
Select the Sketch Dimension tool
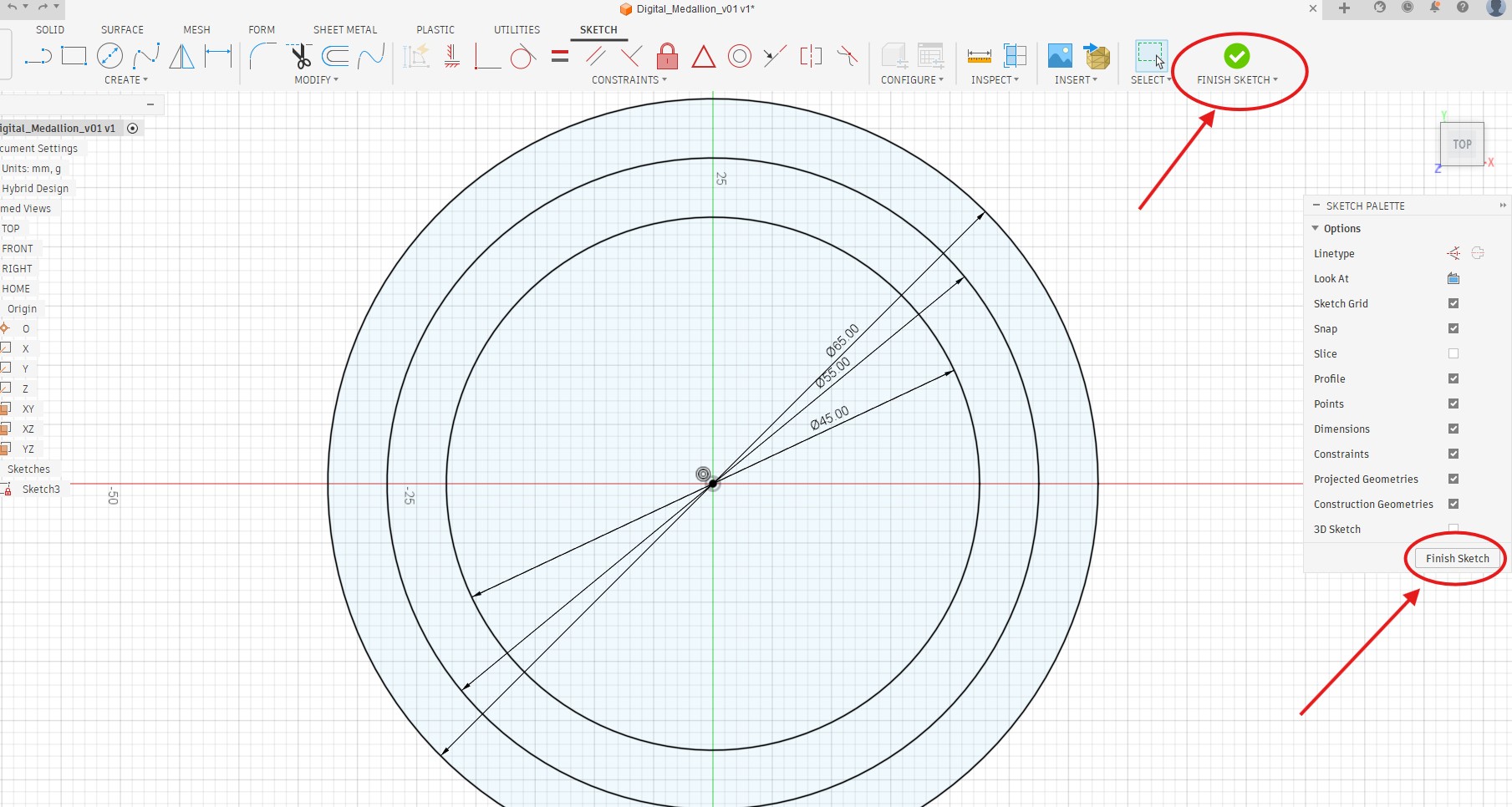click(x=218, y=57)
